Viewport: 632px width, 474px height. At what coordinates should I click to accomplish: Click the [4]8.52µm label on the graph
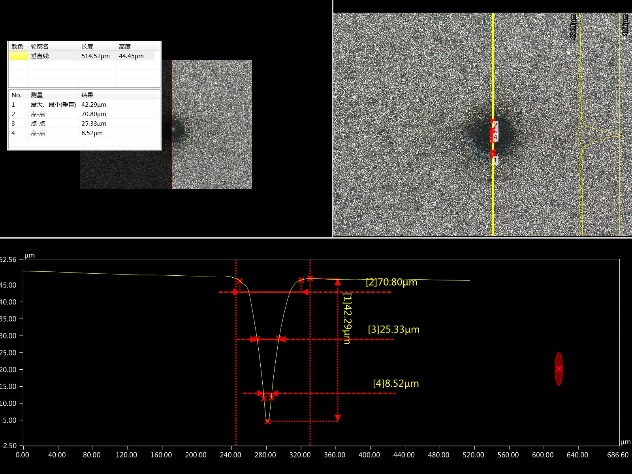396,383
